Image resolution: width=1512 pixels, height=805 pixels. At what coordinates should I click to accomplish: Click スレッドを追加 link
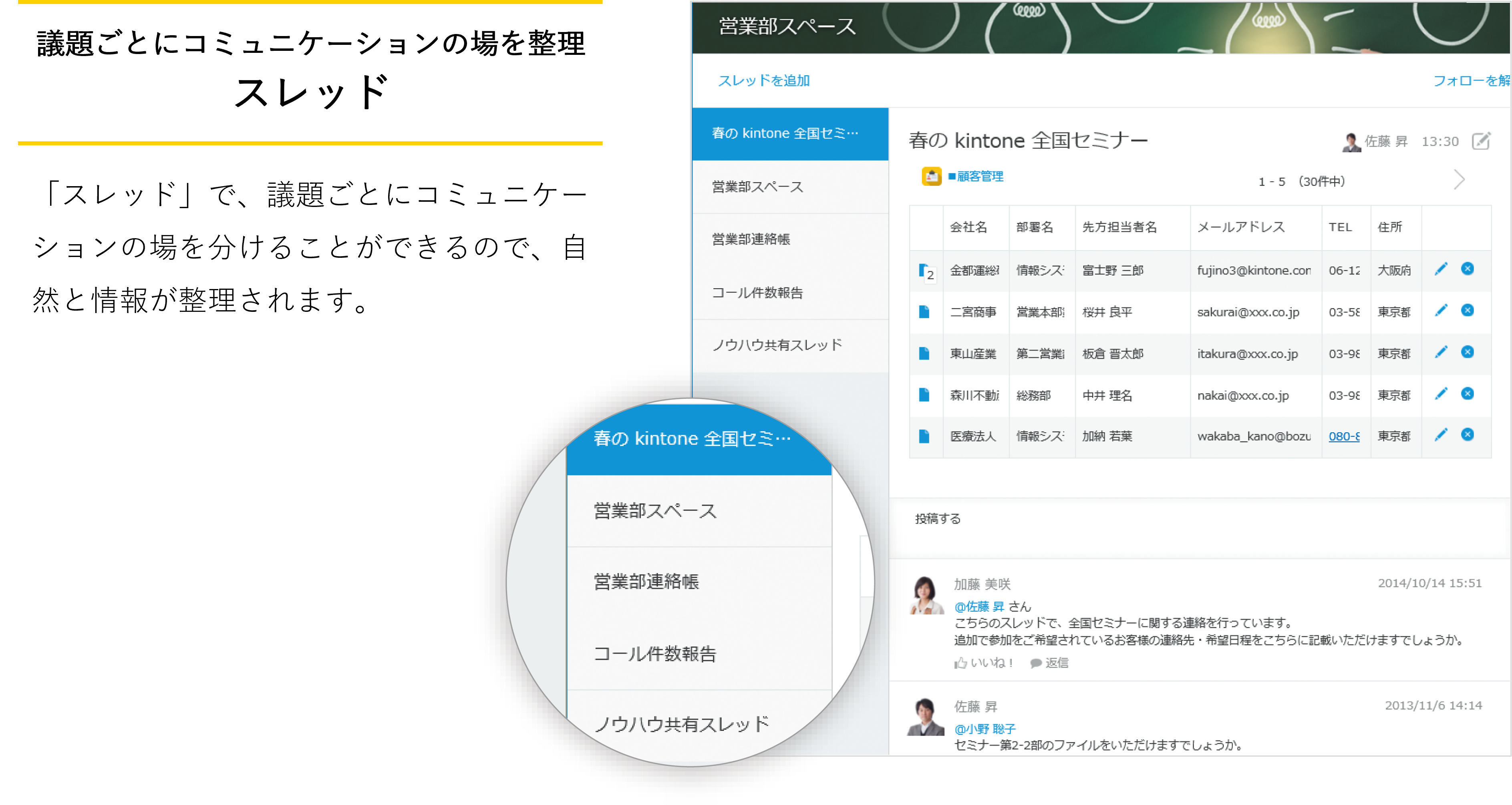[764, 80]
